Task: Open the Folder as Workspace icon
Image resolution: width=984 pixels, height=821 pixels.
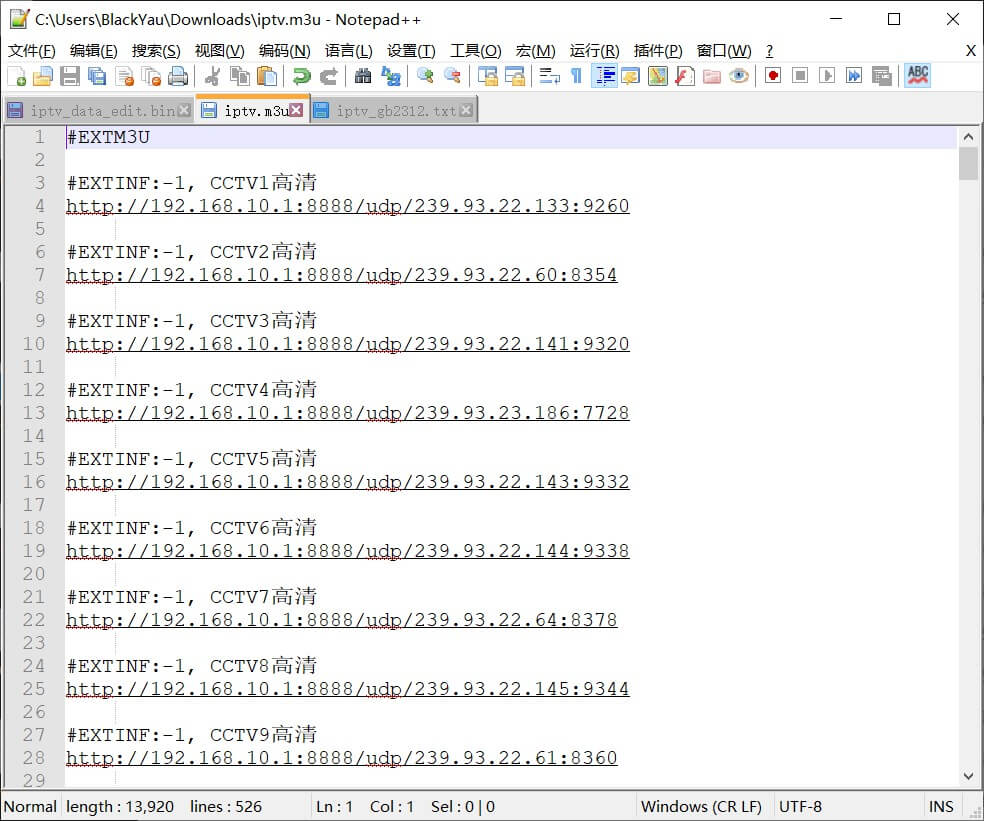Action: coord(712,77)
